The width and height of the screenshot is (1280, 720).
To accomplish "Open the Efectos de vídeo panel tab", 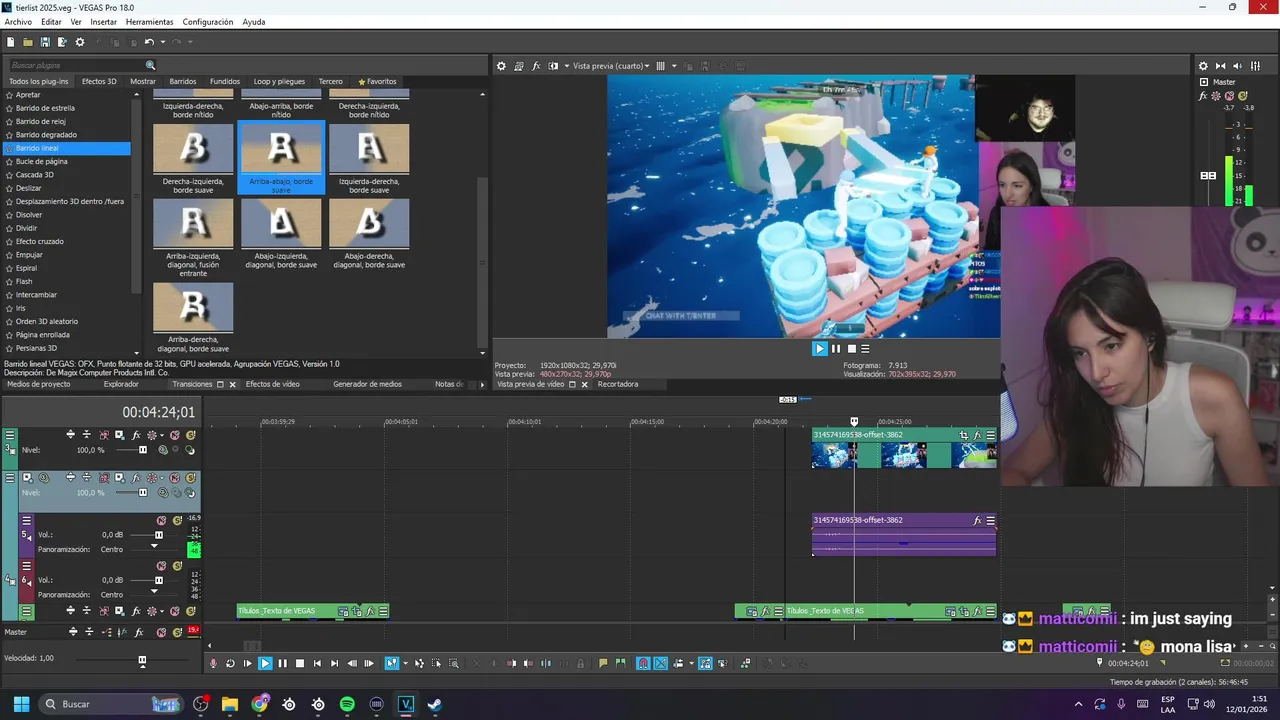I will tap(273, 384).
